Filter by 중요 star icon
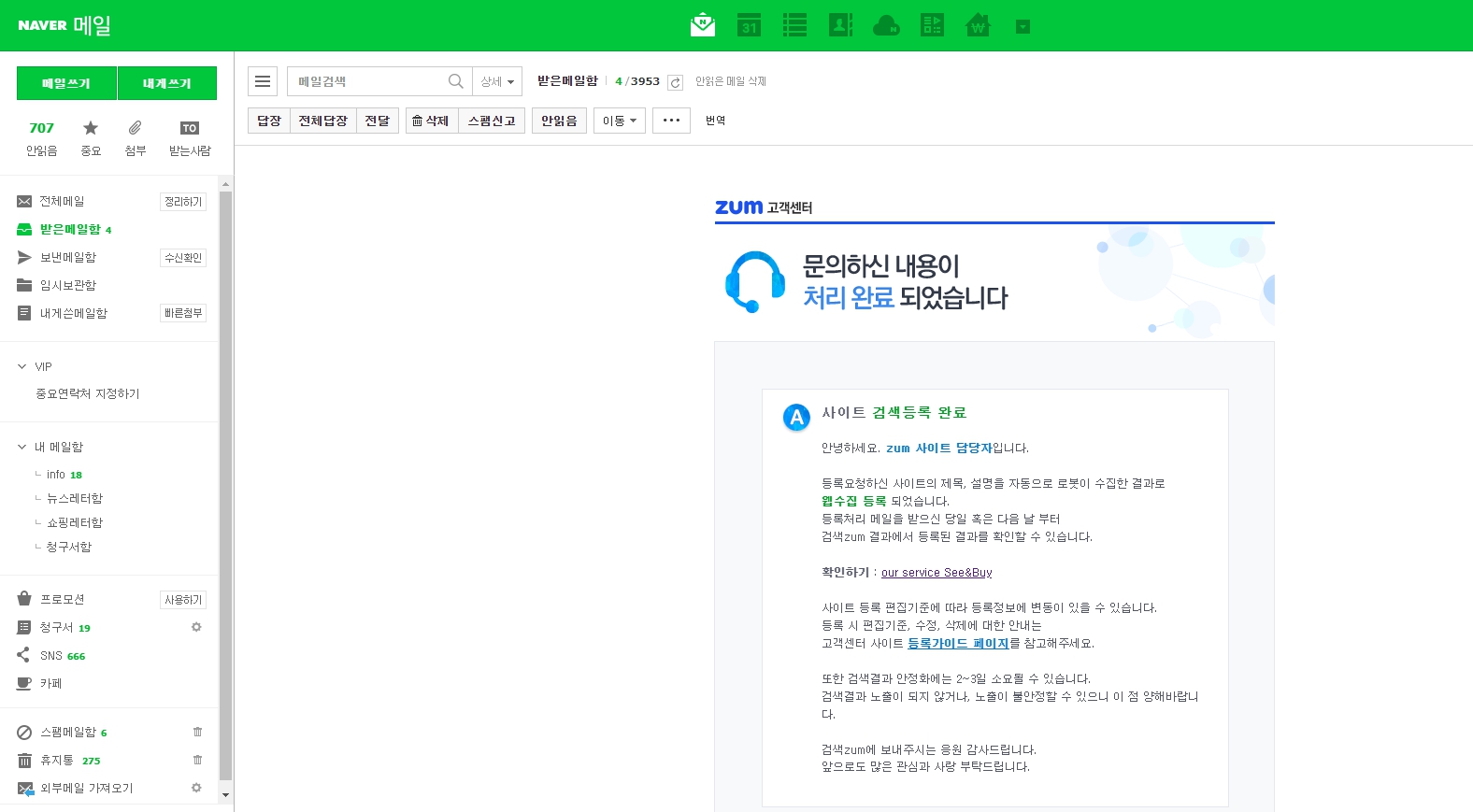The image size is (1473, 812). coord(91,136)
